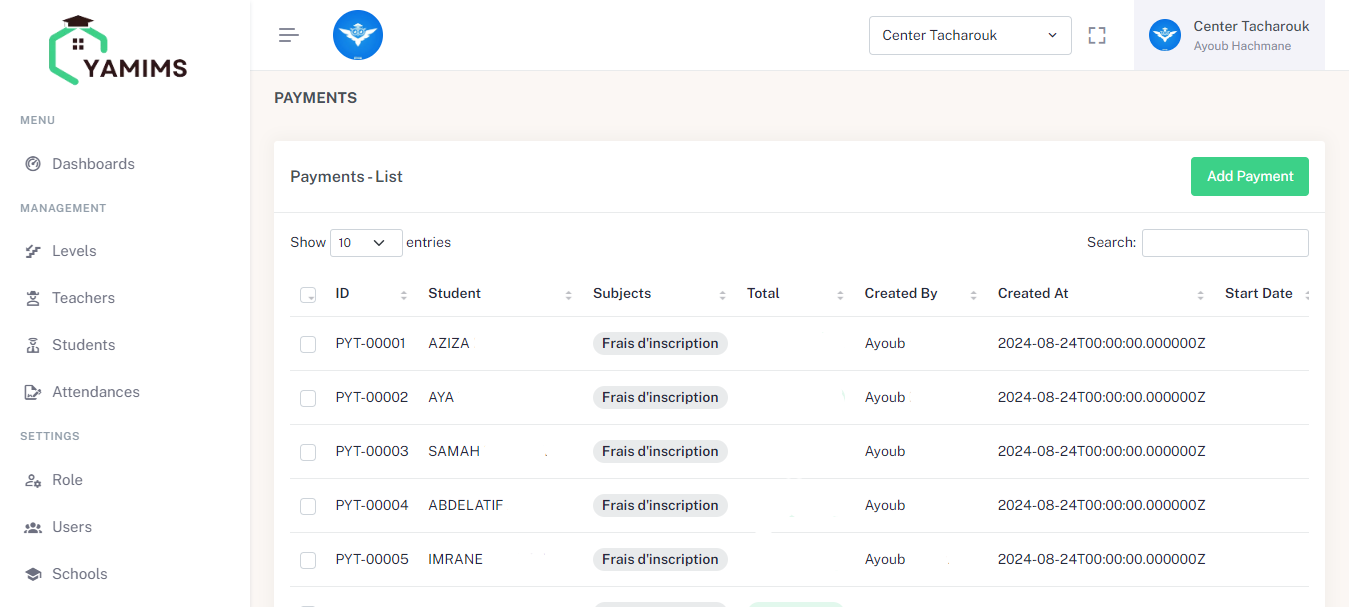This screenshot has width=1349, height=607.
Task: Open the Attendances tracking icon
Action: click(32, 391)
